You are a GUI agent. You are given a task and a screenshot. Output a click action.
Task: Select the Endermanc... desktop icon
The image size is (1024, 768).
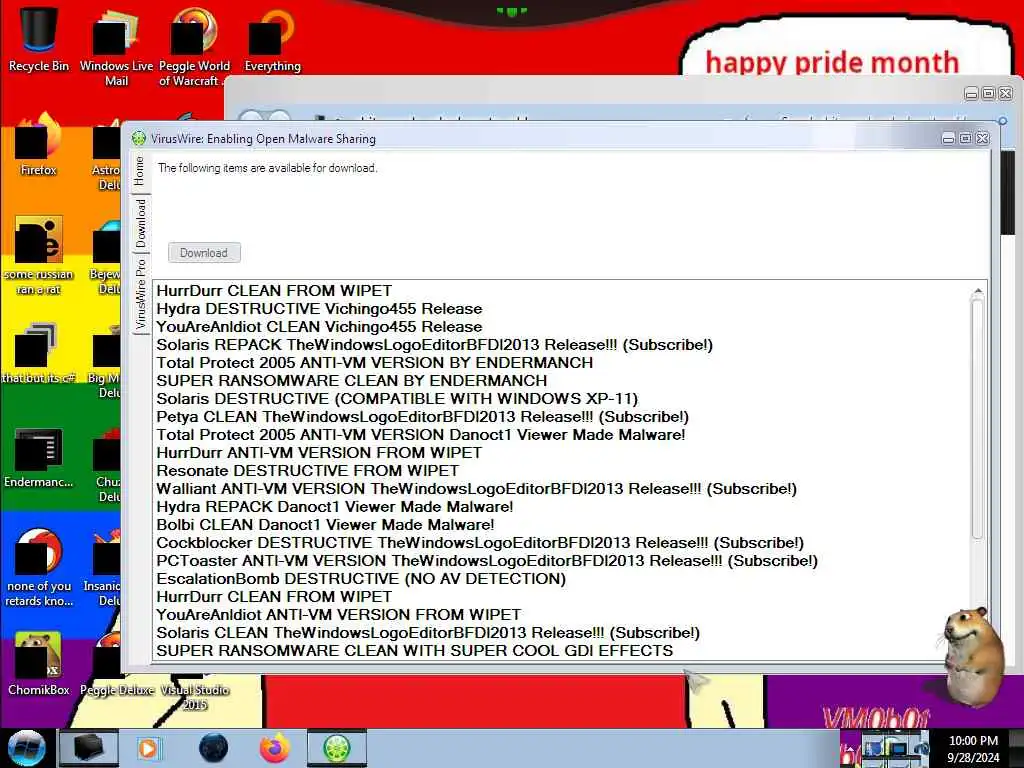[x=39, y=457]
